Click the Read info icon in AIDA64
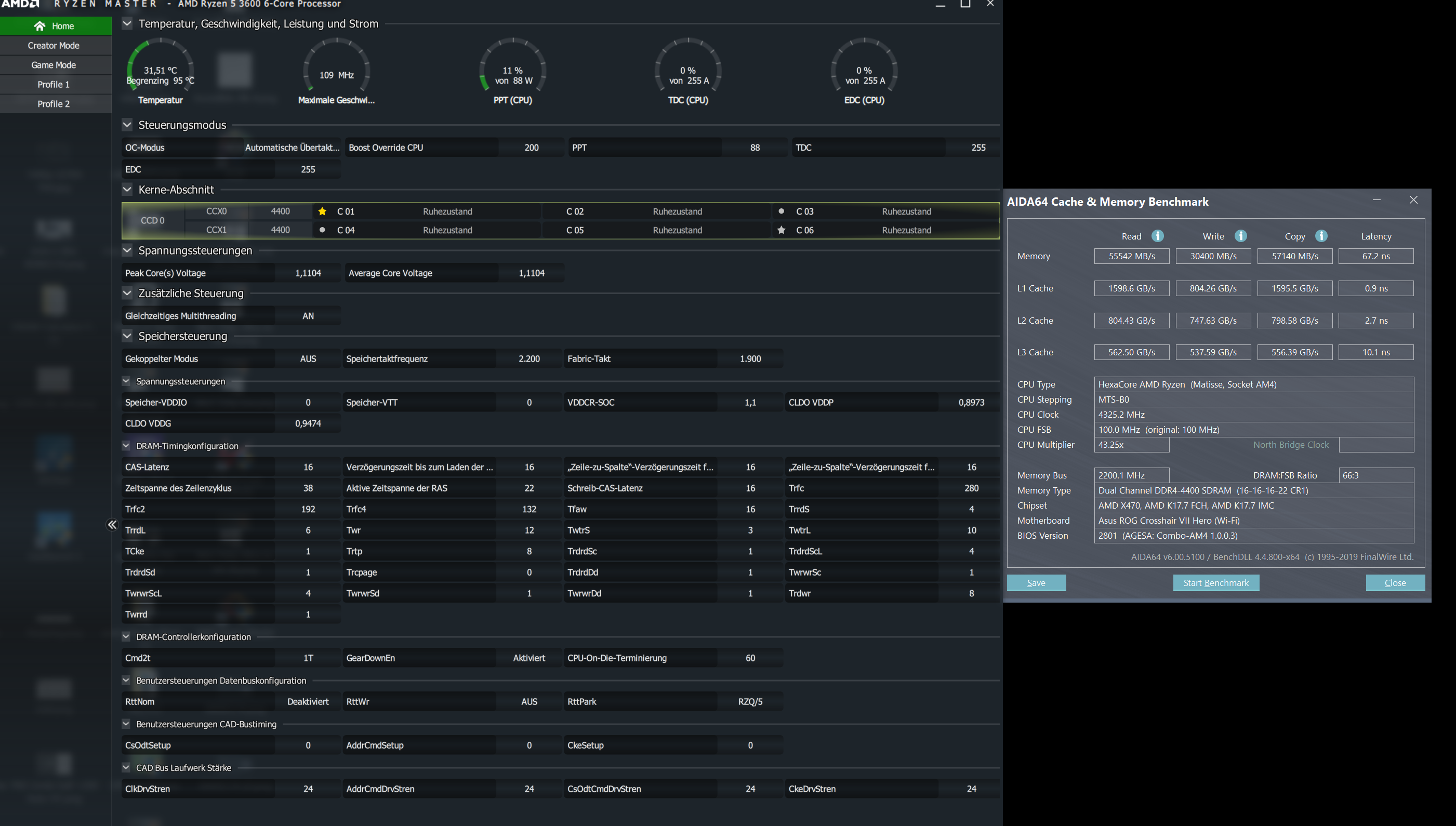Viewport: 1456px width, 826px height. pos(1158,236)
